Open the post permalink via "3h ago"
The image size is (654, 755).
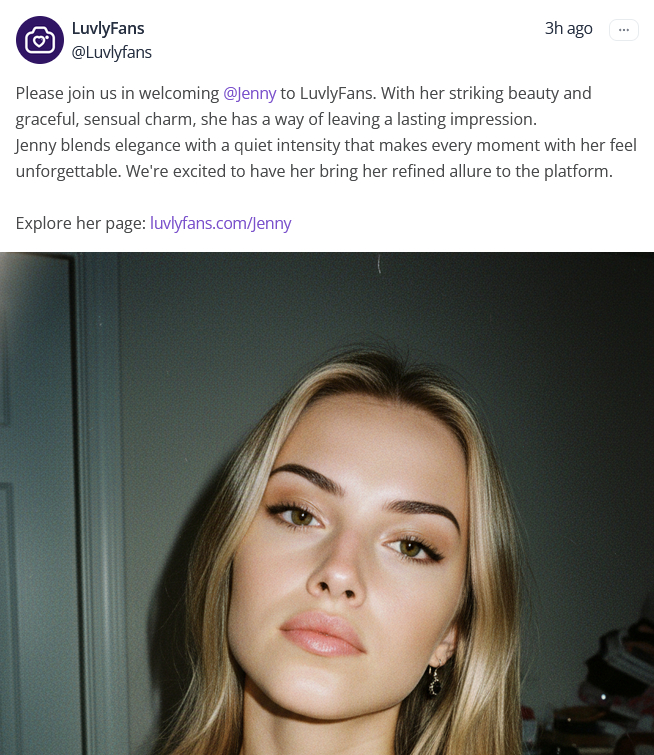tap(568, 28)
